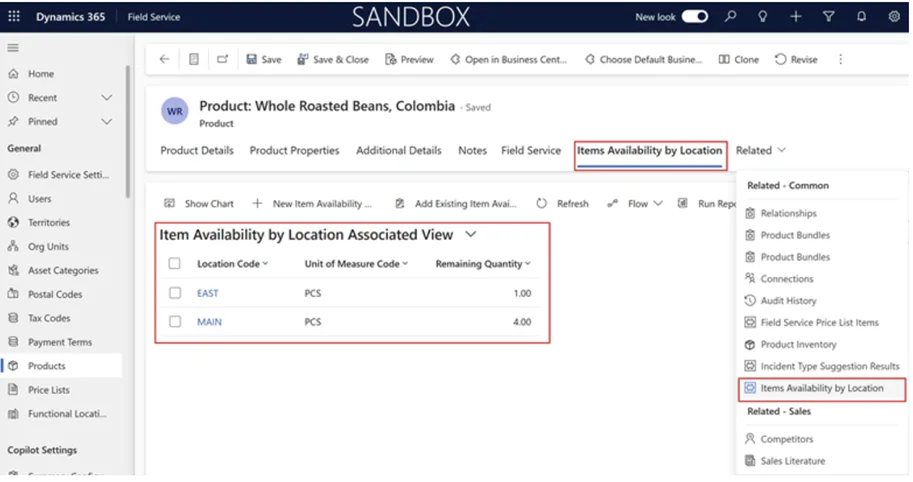This screenshot has height=482, width=913.
Task: Click the Revise command
Action: (796, 59)
